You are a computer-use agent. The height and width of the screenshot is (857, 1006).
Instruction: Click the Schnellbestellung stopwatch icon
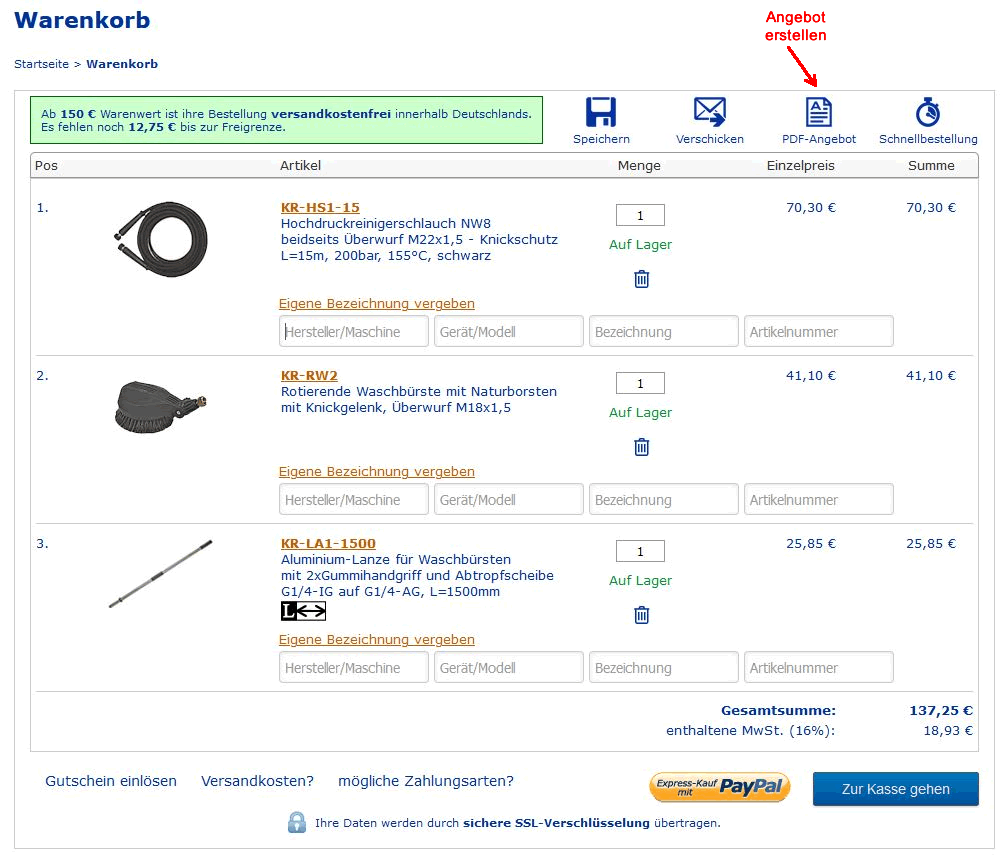(x=927, y=112)
